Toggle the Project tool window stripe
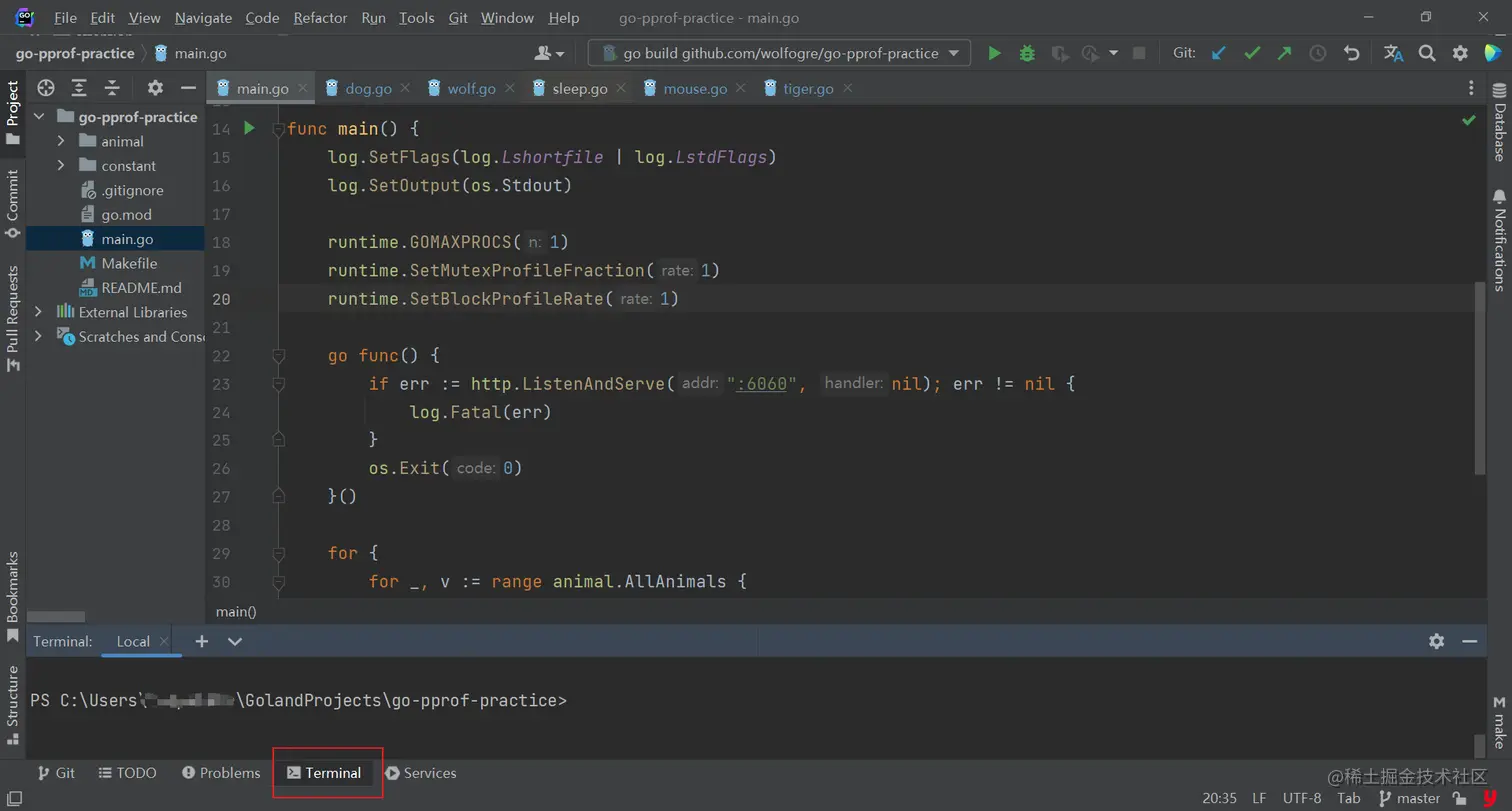 [x=12, y=112]
